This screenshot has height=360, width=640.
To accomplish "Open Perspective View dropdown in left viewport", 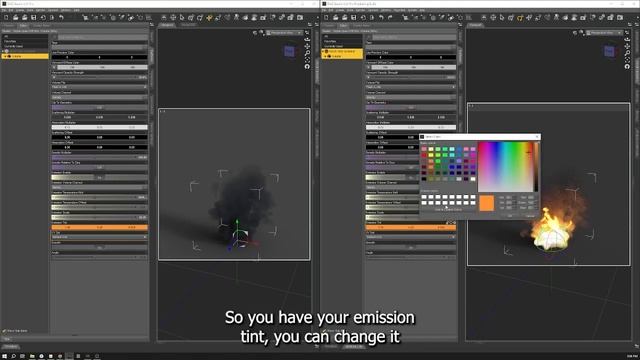I will point(285,33).
